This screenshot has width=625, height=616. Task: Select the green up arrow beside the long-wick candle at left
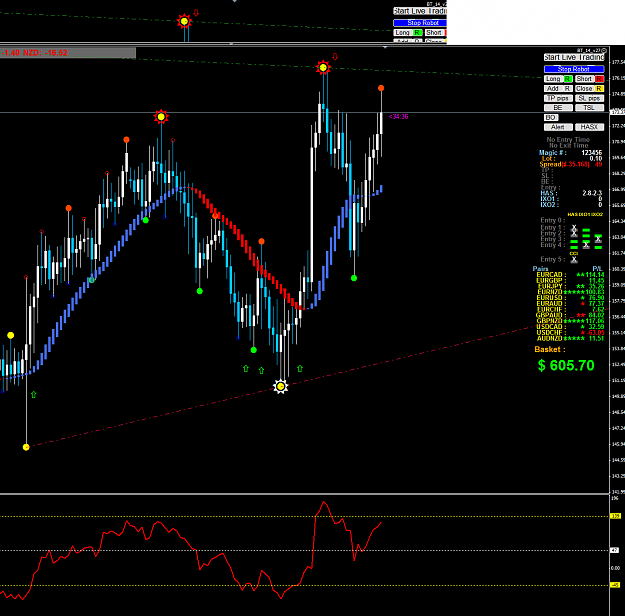click(x=33, y=395)
